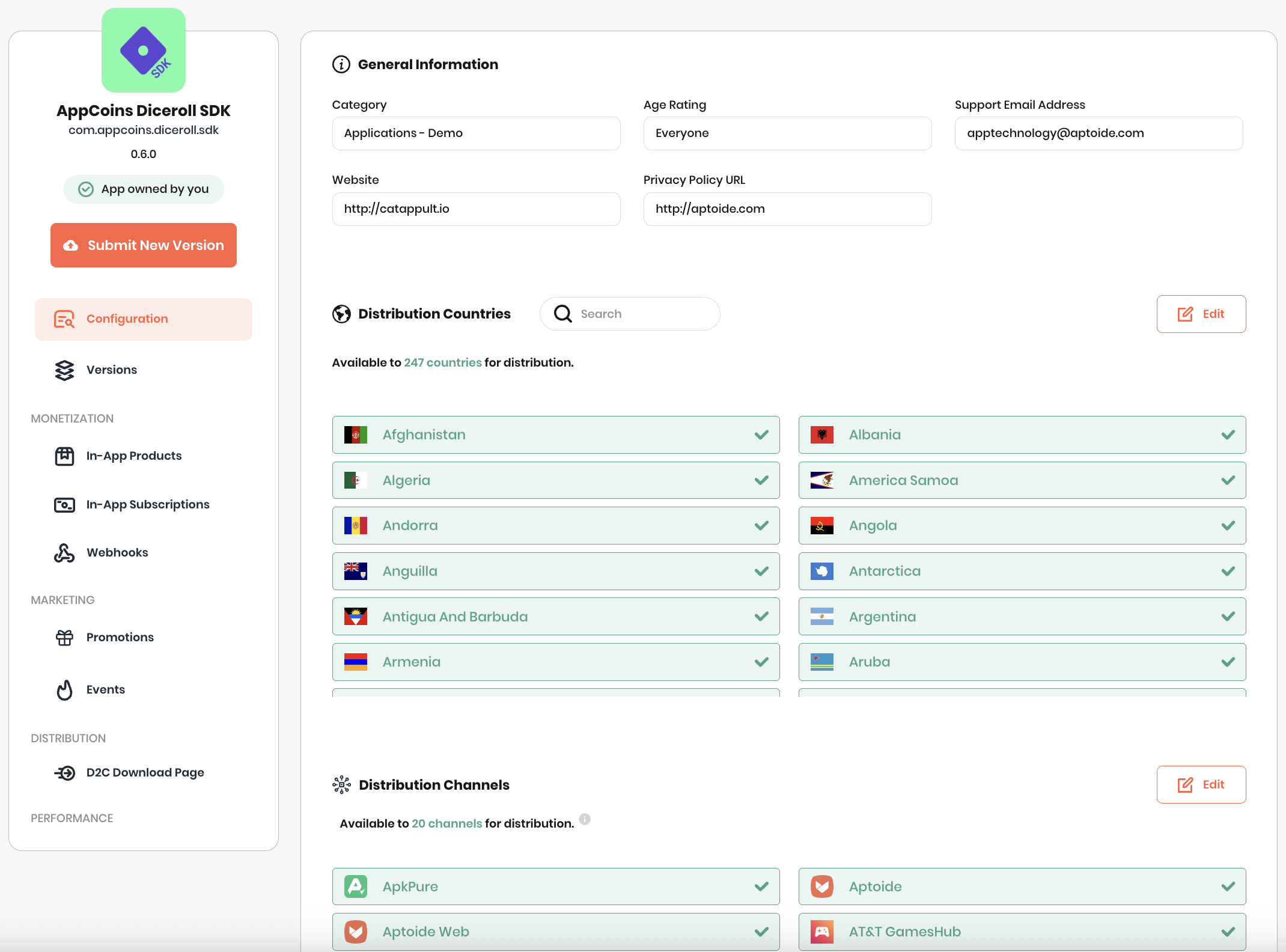1286x952 pixels.
Task: Click the Website URL field
Action: 477,209
